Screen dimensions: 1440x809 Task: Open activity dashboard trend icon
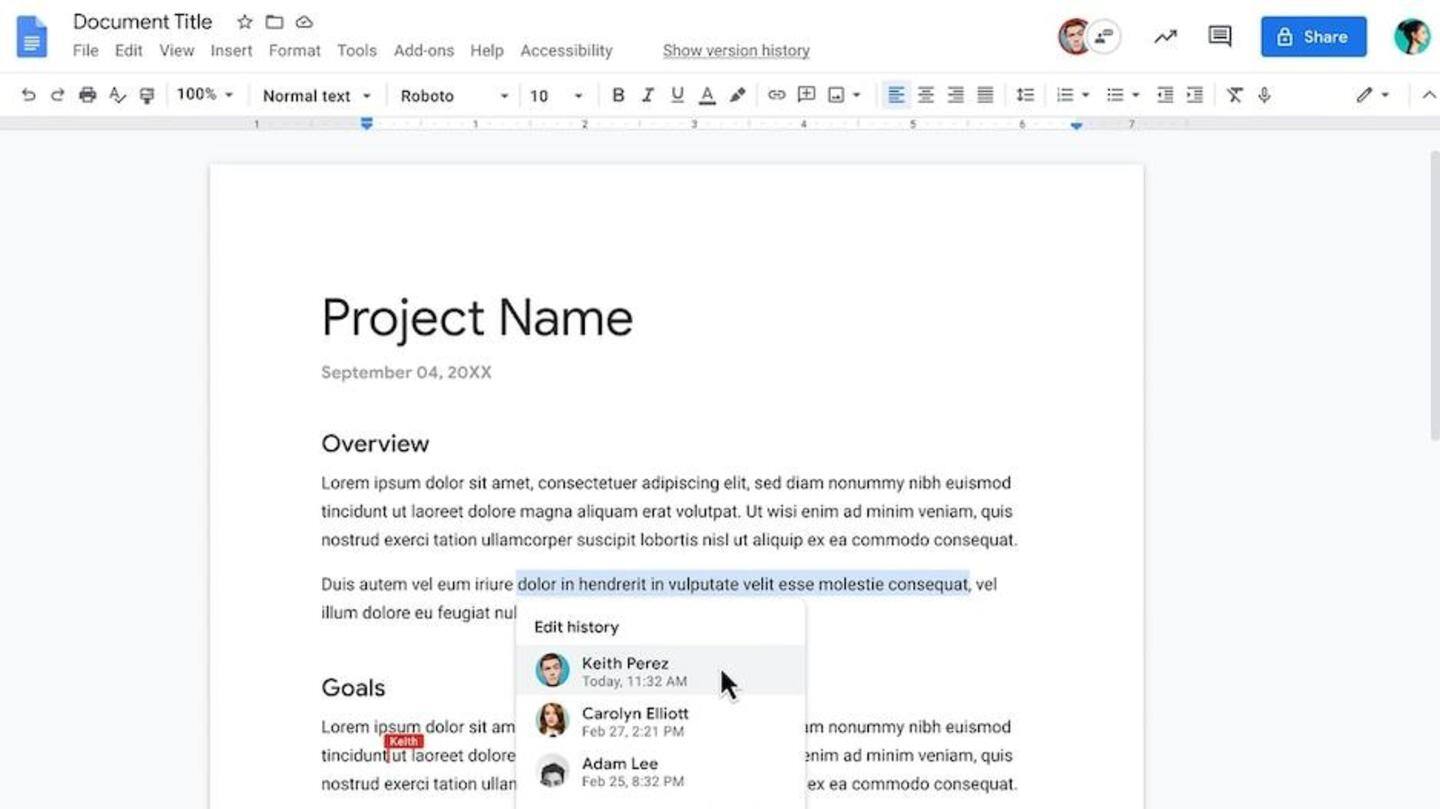[x=1165, y=37]
